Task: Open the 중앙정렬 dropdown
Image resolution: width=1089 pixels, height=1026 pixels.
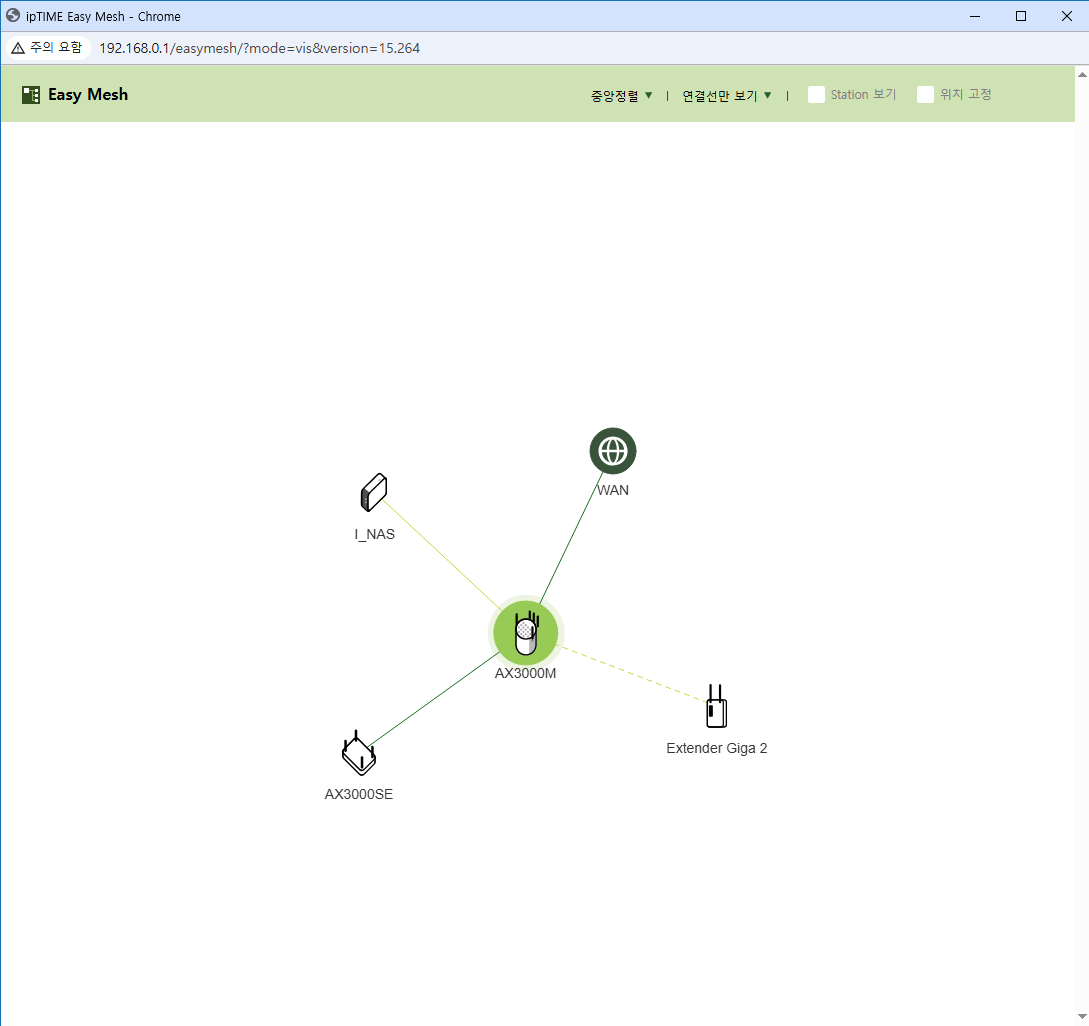Action: tap(622, 95)
